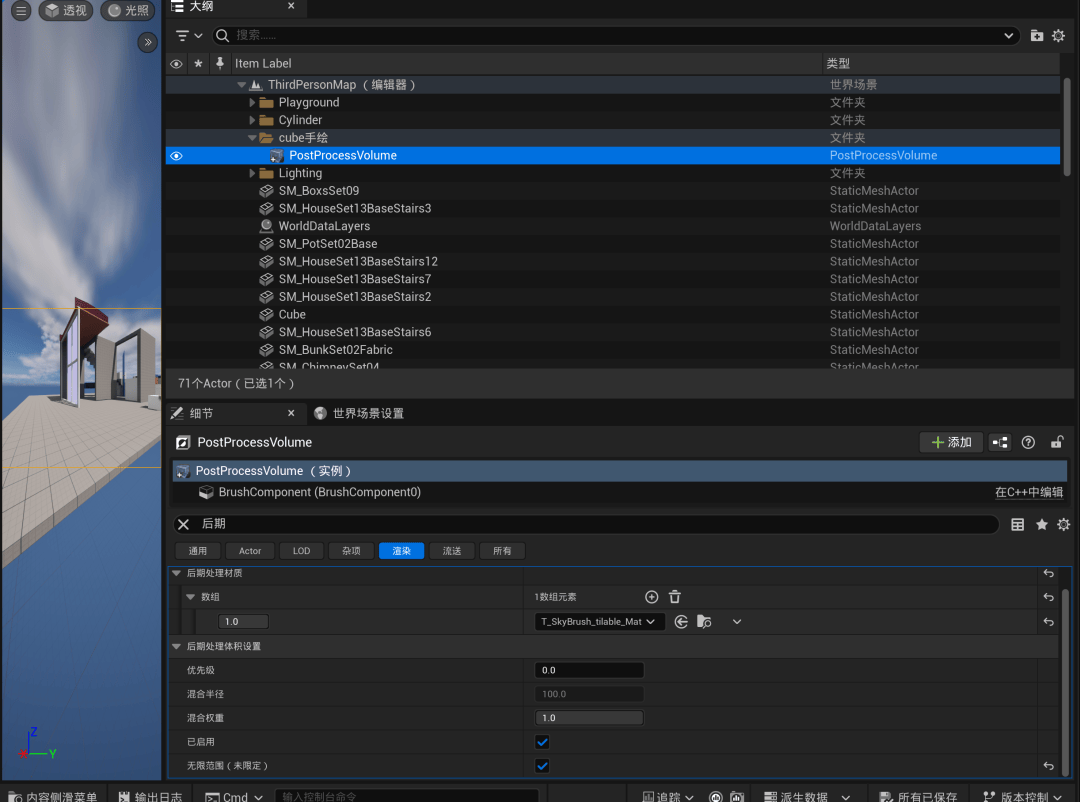The width and height of the screenshot is (1080, 802).
Task: Open the Output Log (输出日志)
Action: (150, 796)
